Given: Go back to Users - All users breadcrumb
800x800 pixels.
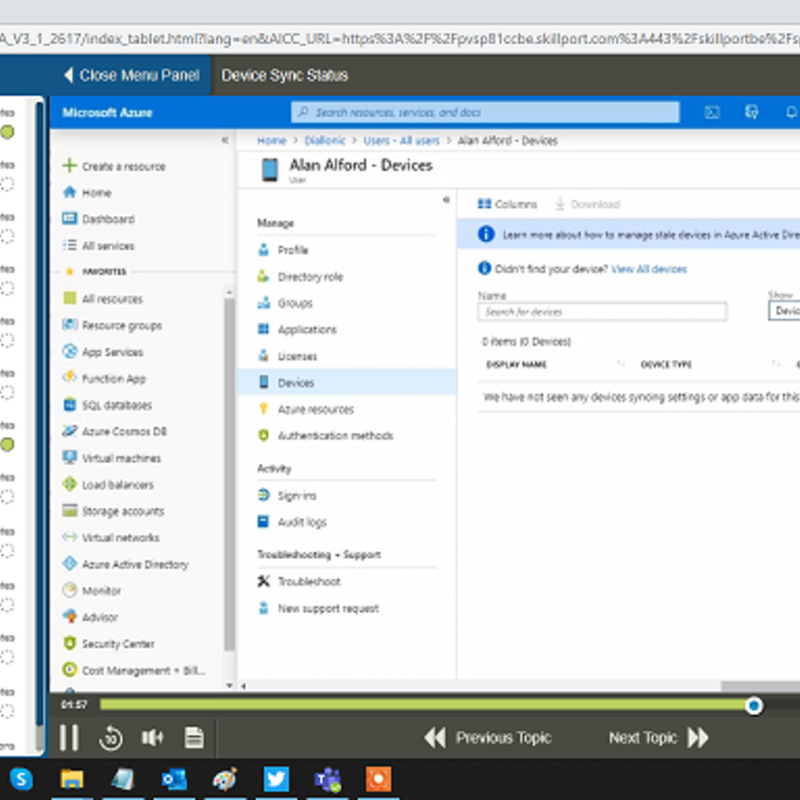Looking at the screenshot, I should click(x=401, y=140).
